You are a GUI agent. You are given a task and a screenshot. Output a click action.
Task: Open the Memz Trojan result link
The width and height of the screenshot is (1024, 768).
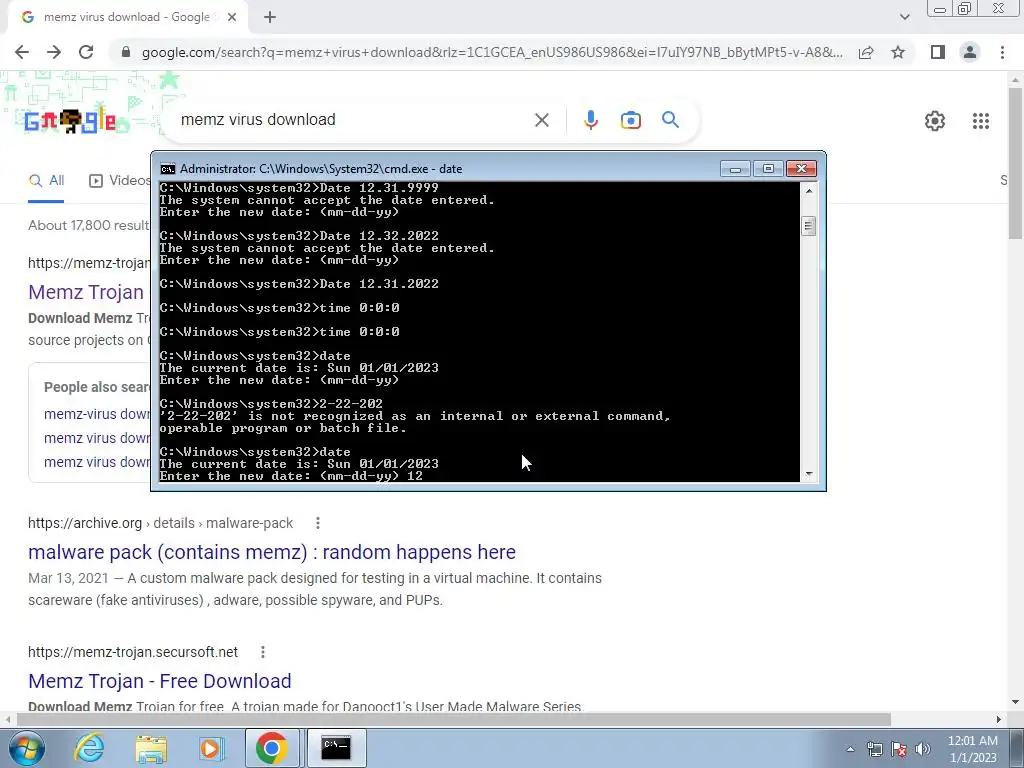[86, 292]
